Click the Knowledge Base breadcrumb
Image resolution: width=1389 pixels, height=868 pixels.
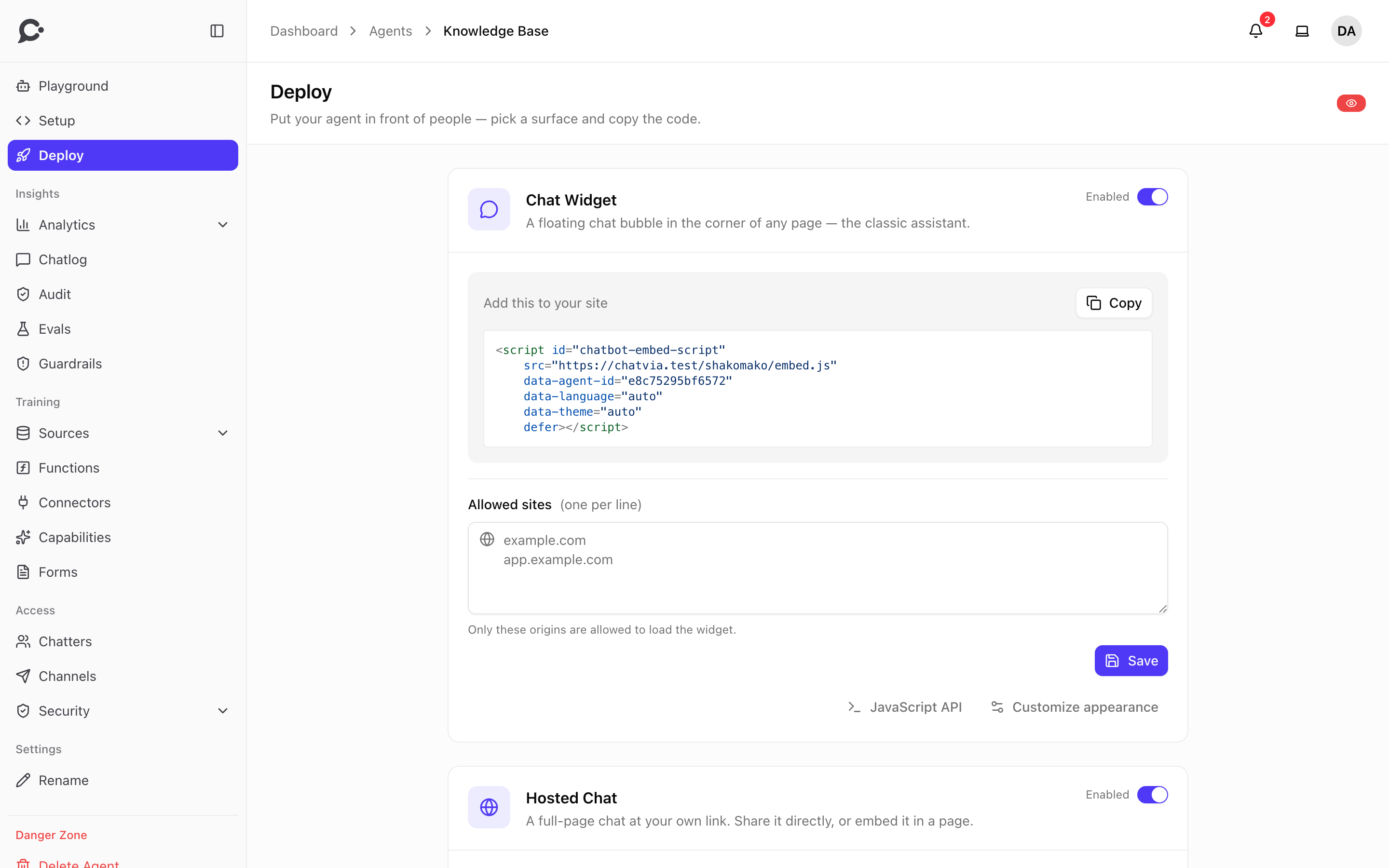pos(496,31)
